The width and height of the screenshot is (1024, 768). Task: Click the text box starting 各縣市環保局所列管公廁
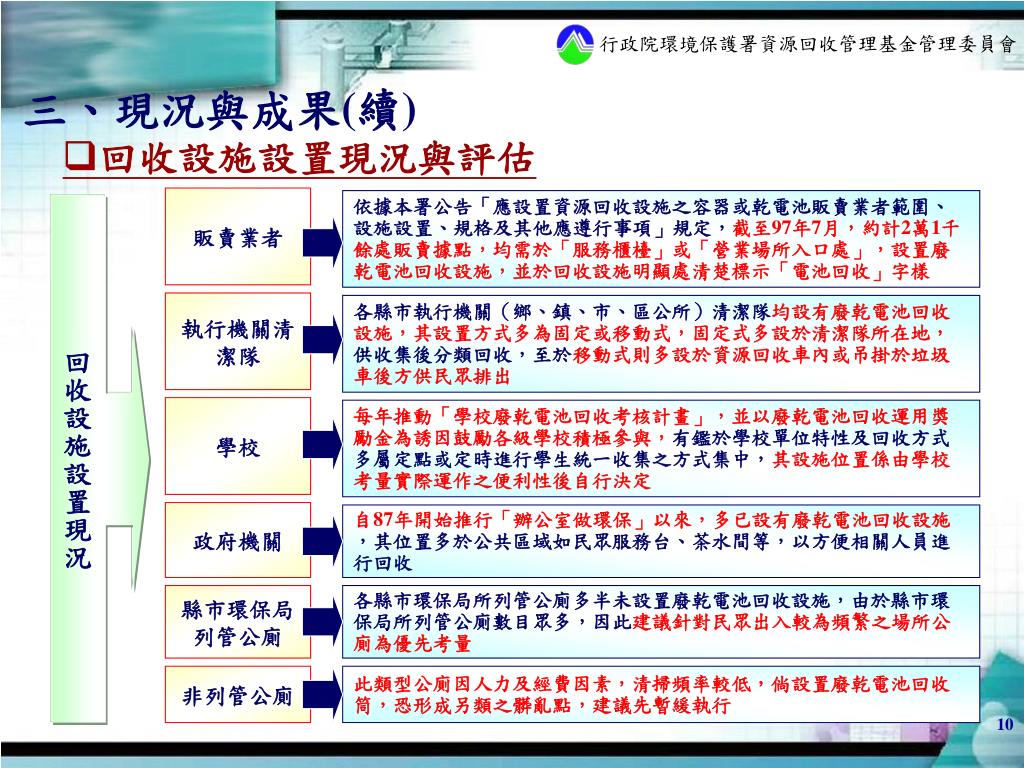tap(661, 622)
